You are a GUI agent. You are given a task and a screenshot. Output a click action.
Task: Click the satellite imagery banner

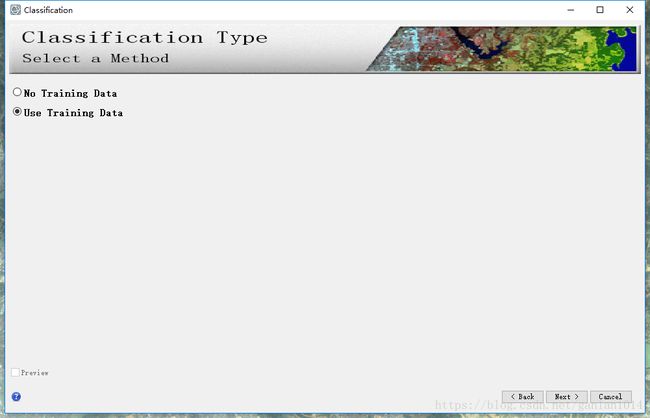click(502, 49)
